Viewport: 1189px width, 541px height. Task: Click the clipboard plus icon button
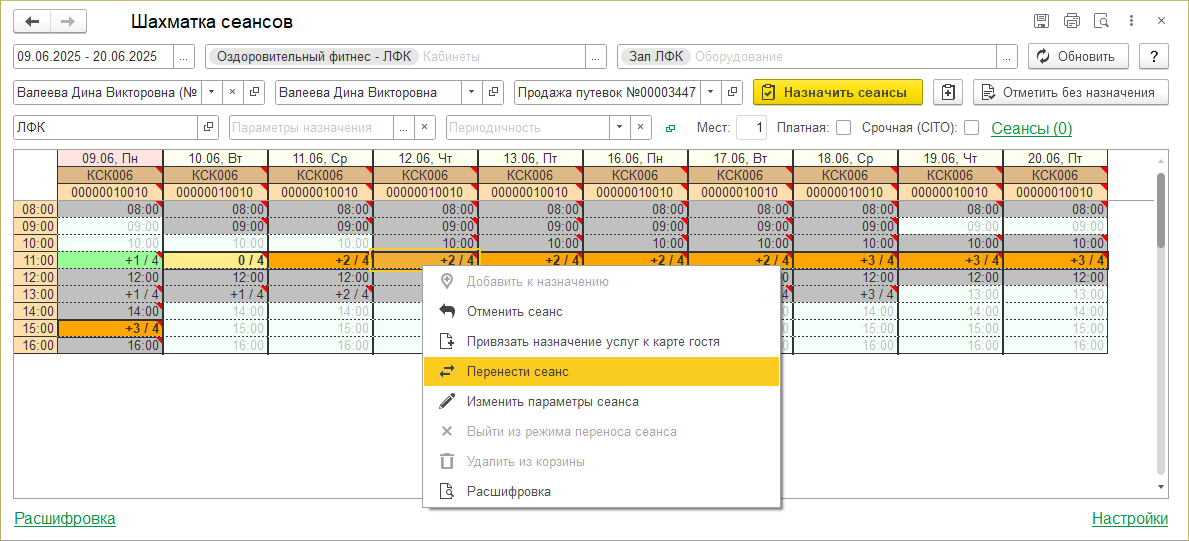[947, 93]
